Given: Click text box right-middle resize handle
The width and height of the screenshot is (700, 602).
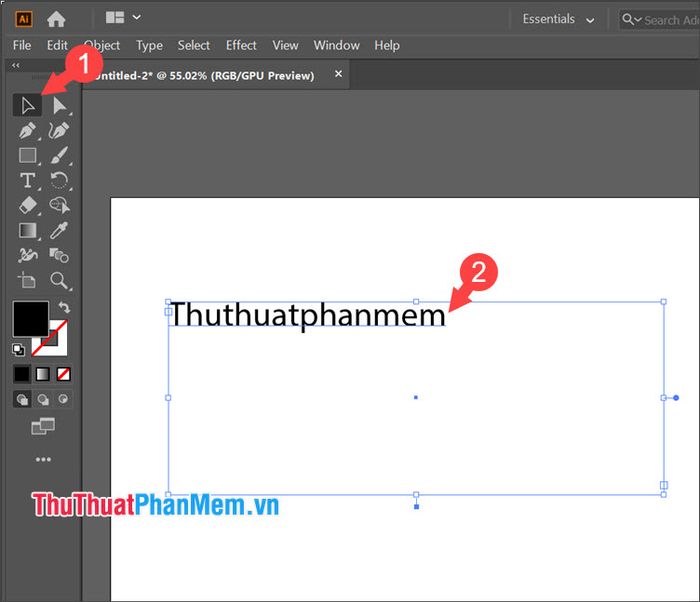Looking at the screenshot, I should coord(663,397).
